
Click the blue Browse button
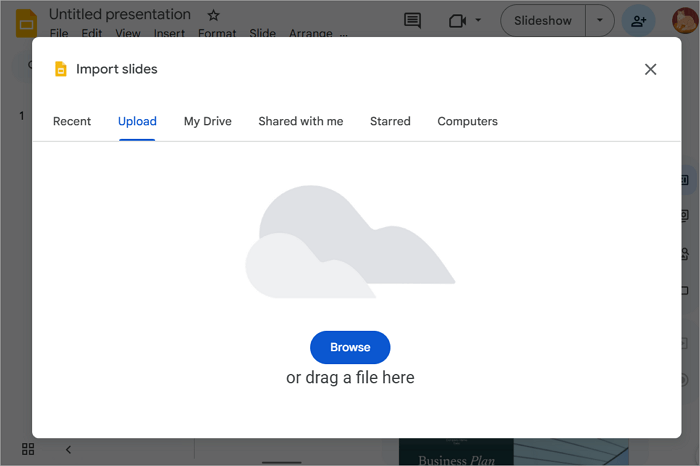click(350, 347)
